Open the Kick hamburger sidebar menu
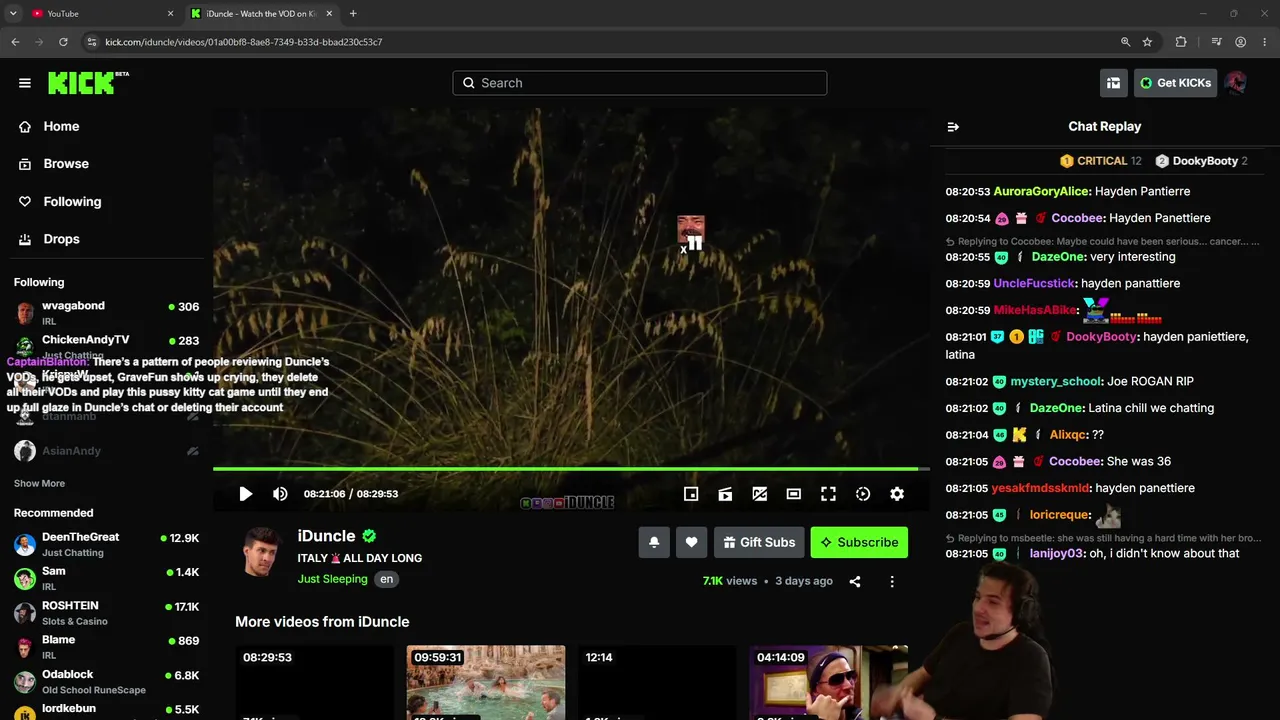 (x=25, y=83)
